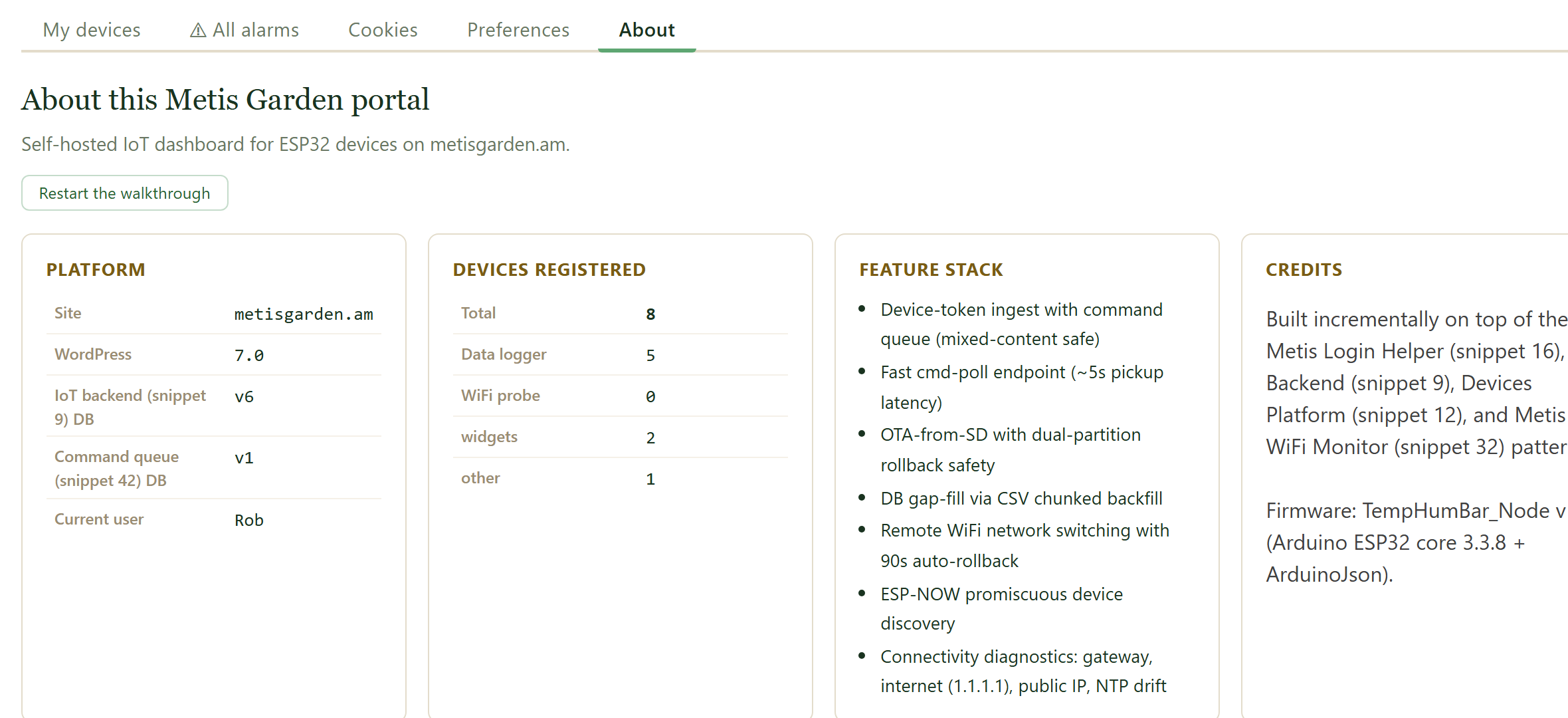Select the site value metisgarden.am
The image size is (1568, 718).
[x=304, y=314]
